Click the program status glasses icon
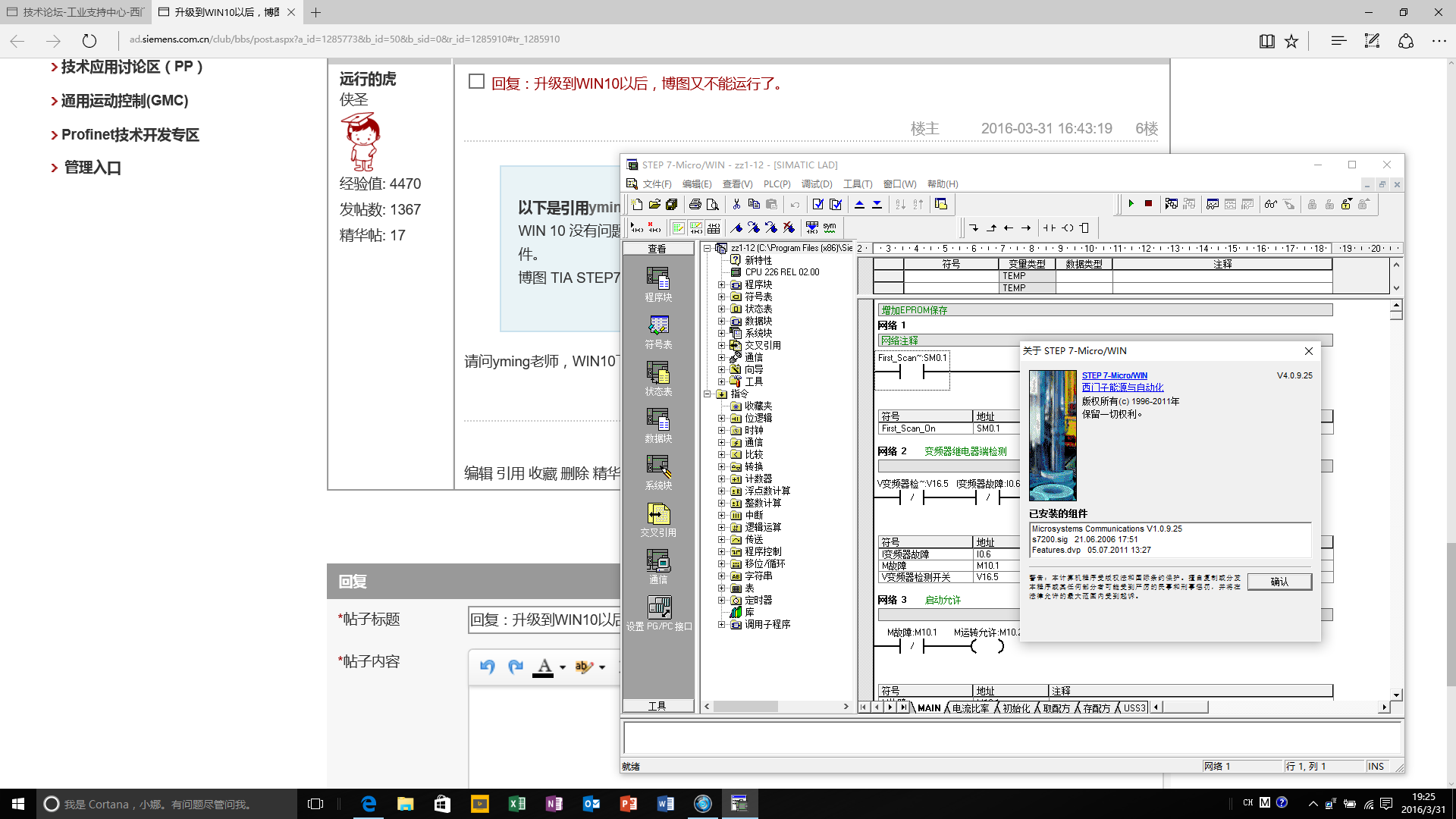 pyautogui.click(x=1270, y=204)
